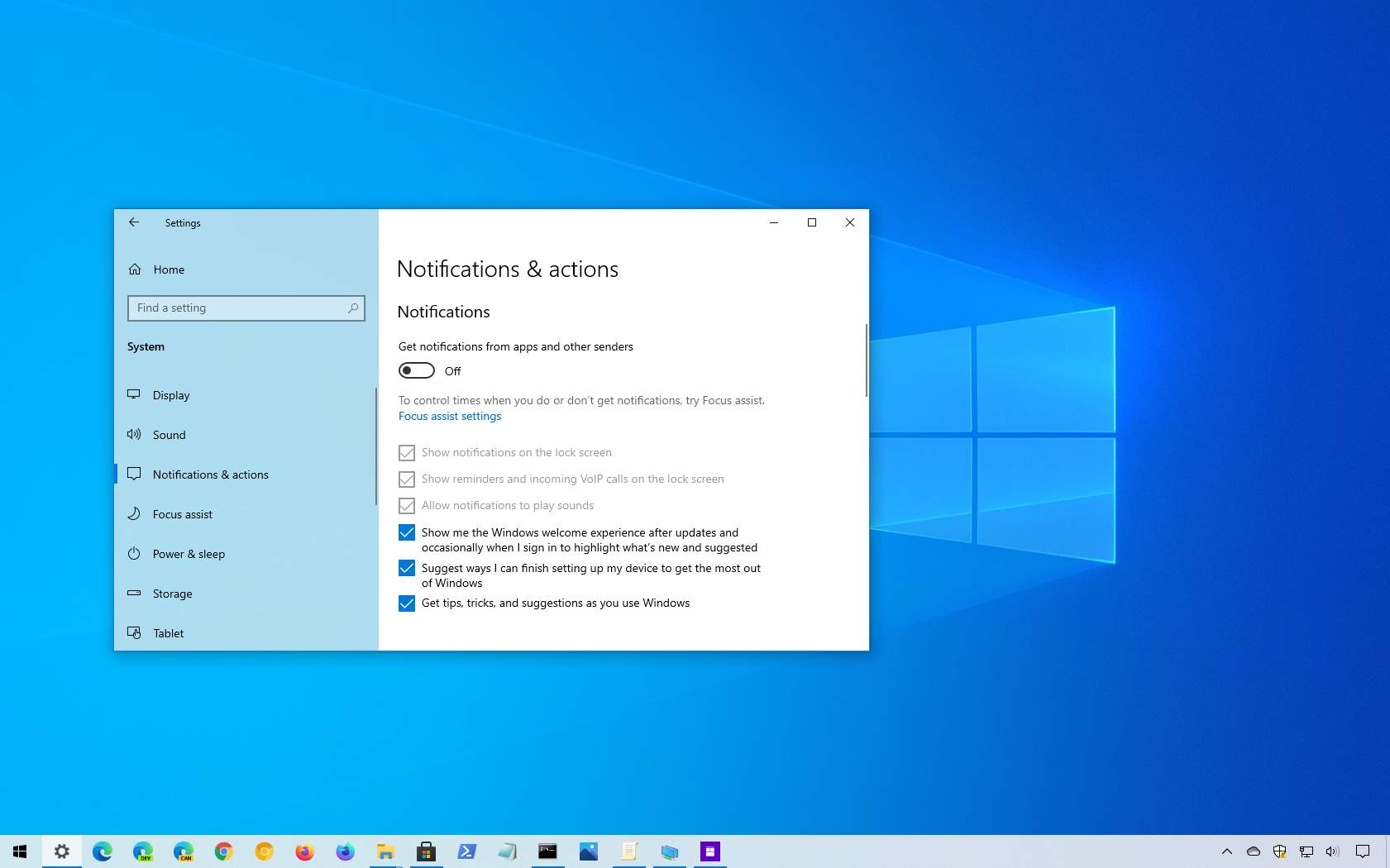Click the sidebar navigation scrollbar
The width and height of the screenshot is (1390, 868).
point(375,446)
